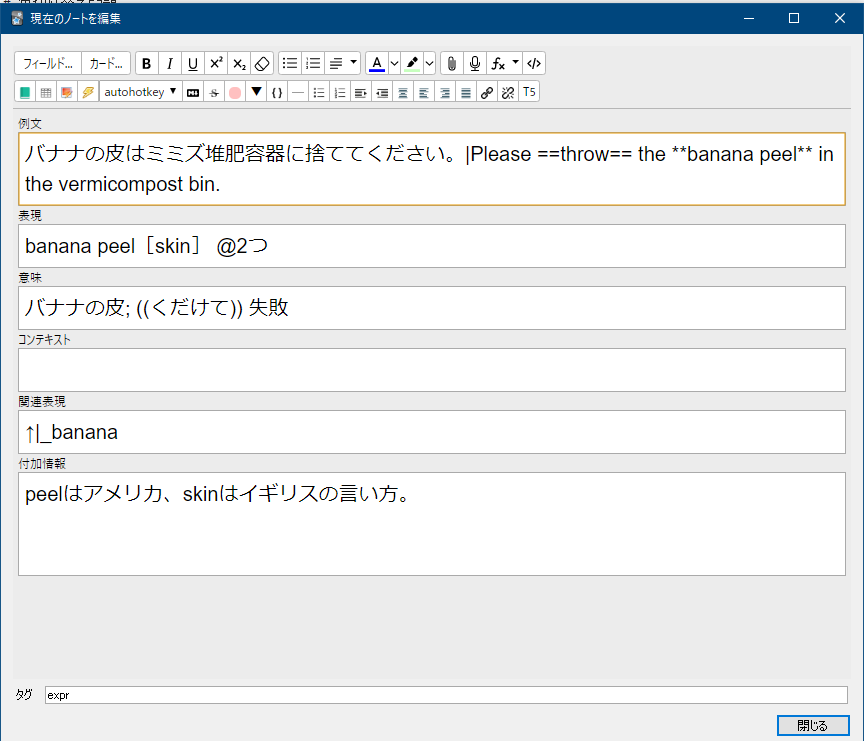Click into the 例文 example sentence field
Viewport: 864px width, 741px height.
(432, 169)
